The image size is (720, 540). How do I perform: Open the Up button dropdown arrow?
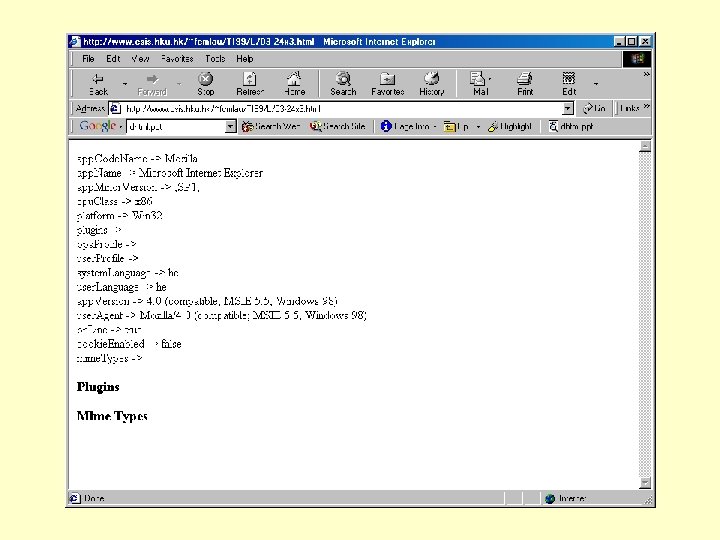(x=478, y=127)
